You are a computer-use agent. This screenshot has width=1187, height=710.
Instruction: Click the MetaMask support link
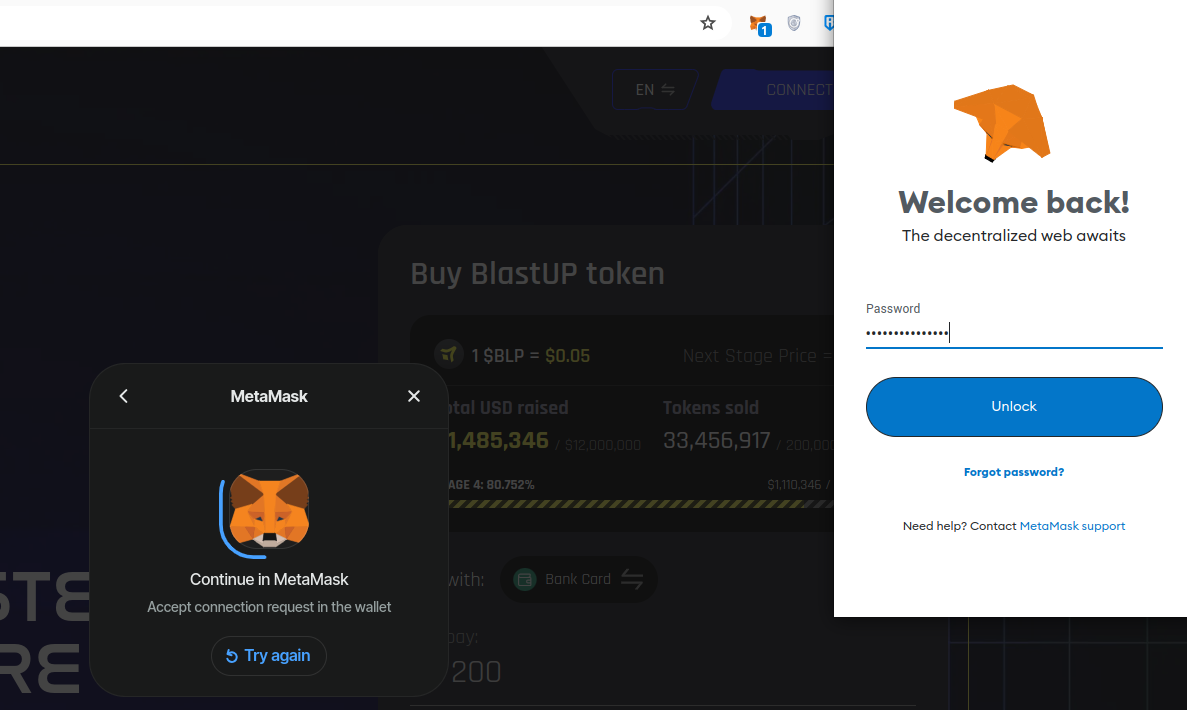tap(1072, 525)
